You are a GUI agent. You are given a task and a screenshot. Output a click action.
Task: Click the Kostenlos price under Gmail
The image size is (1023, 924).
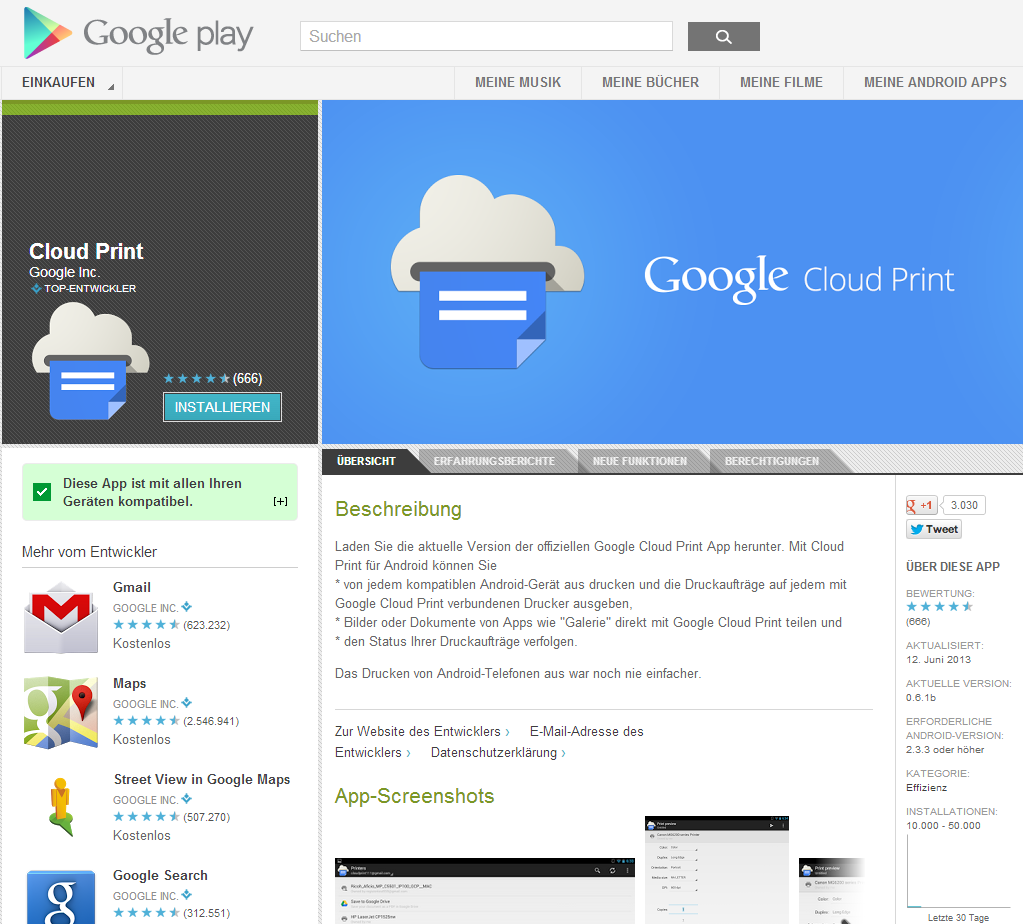(x=142, y=643)
